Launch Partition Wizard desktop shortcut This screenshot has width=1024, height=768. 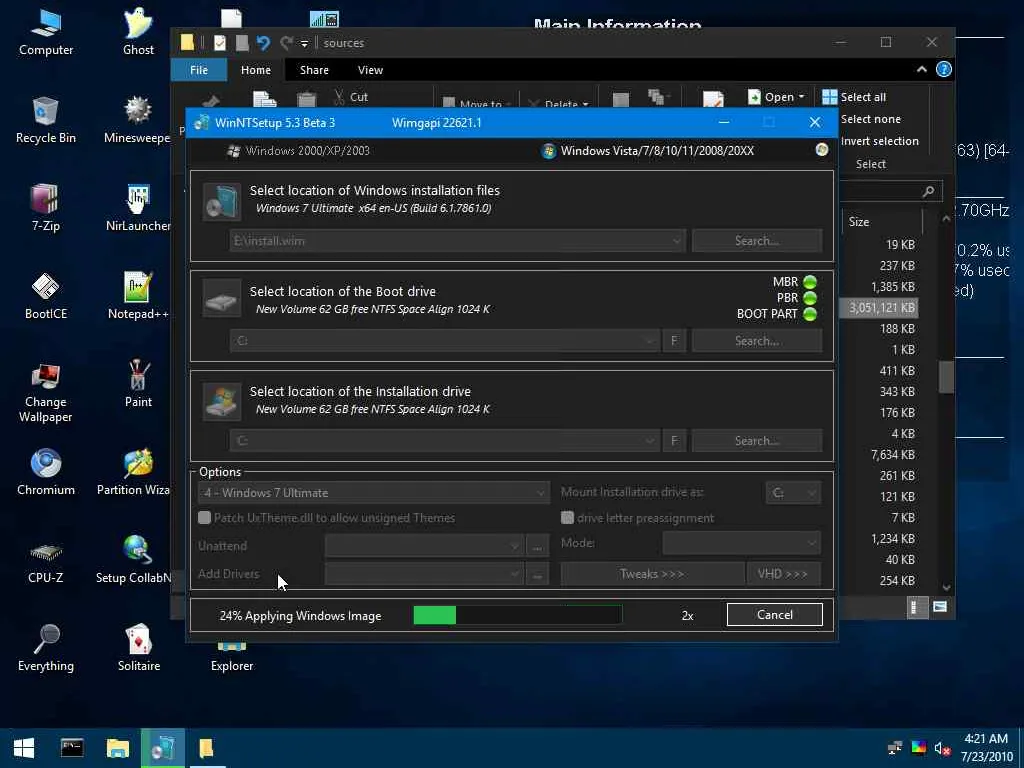[x=133, y=472]
